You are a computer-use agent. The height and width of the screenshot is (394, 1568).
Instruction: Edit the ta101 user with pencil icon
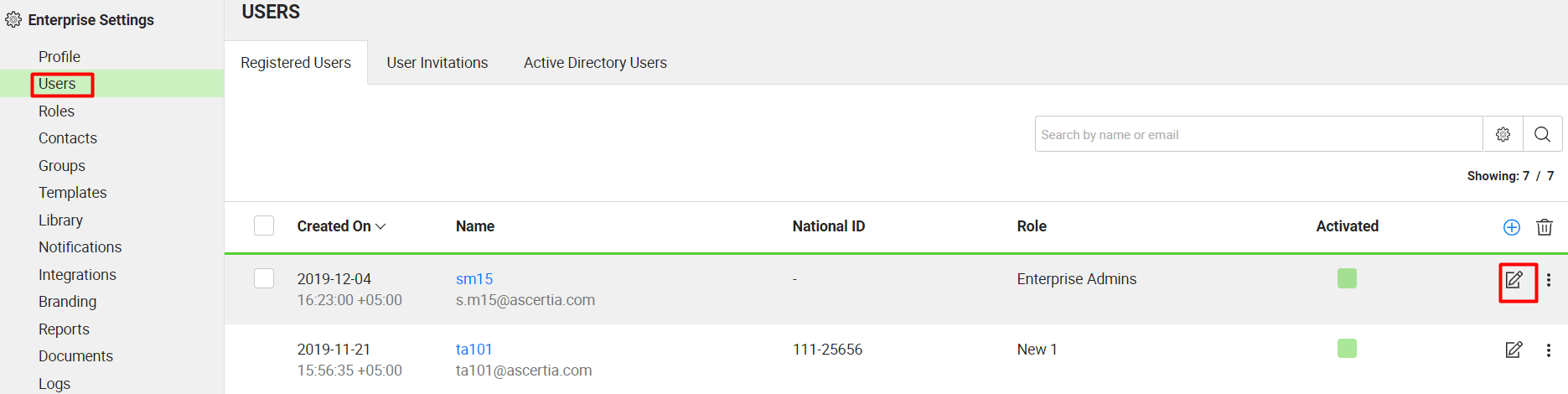(x=1514, y=350)
